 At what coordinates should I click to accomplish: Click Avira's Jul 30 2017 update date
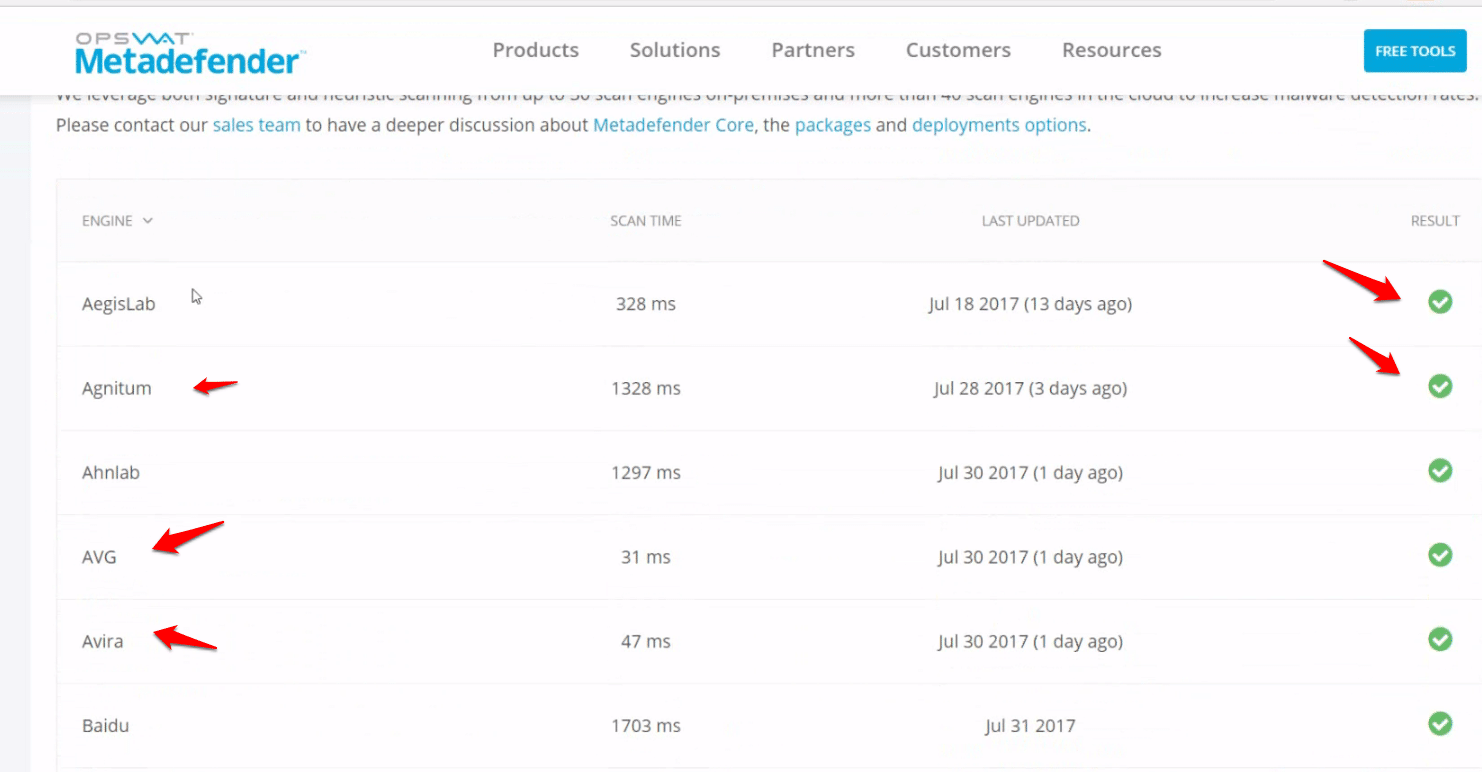point(1030,641)
